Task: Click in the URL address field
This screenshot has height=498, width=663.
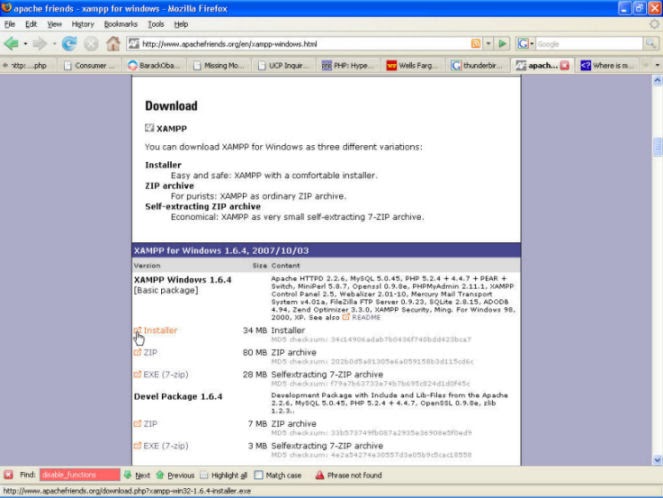Action: (304, 44)
